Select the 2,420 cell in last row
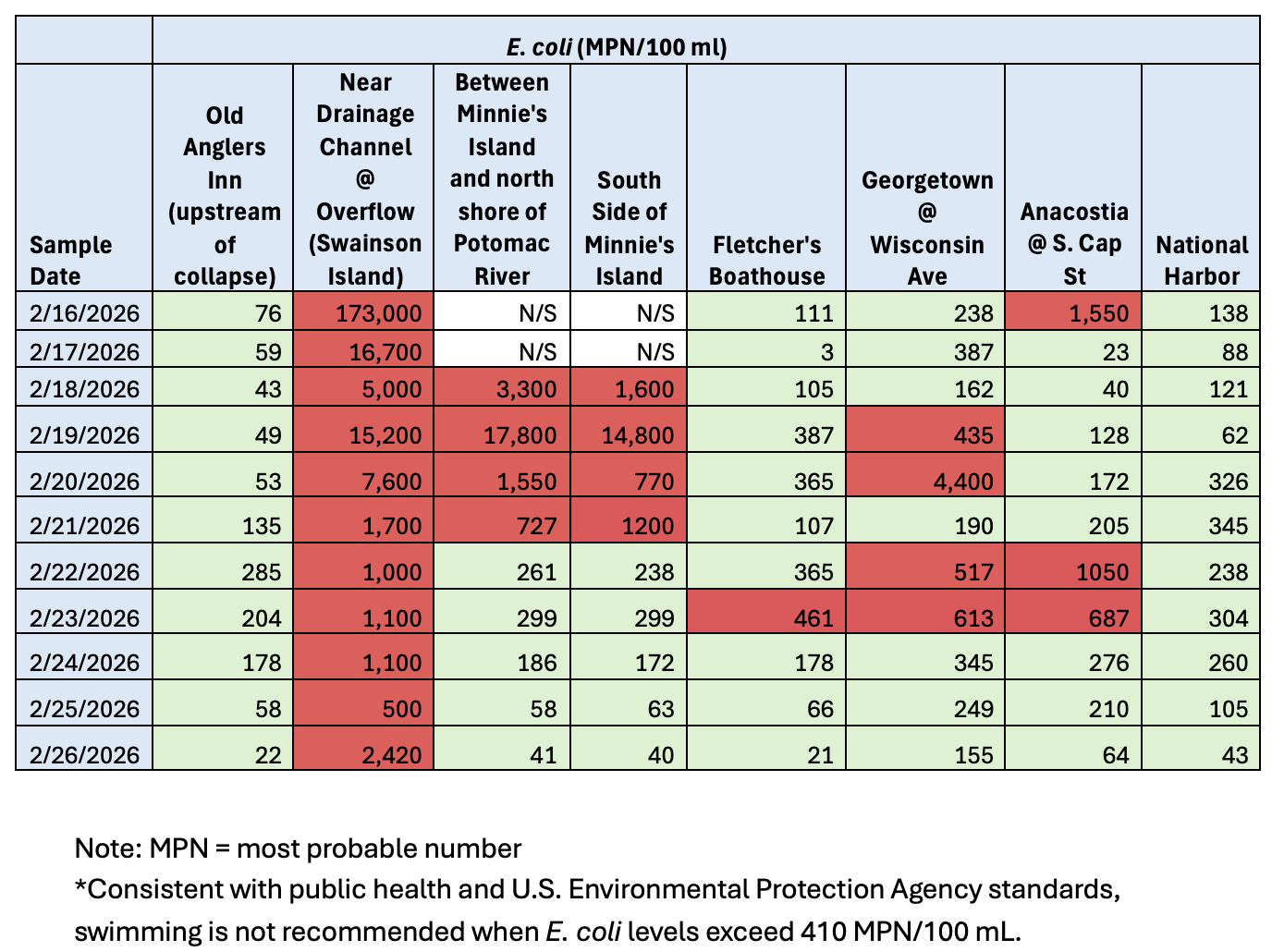1272x952 pixels. pyautogui.click(x=363, y=755)
